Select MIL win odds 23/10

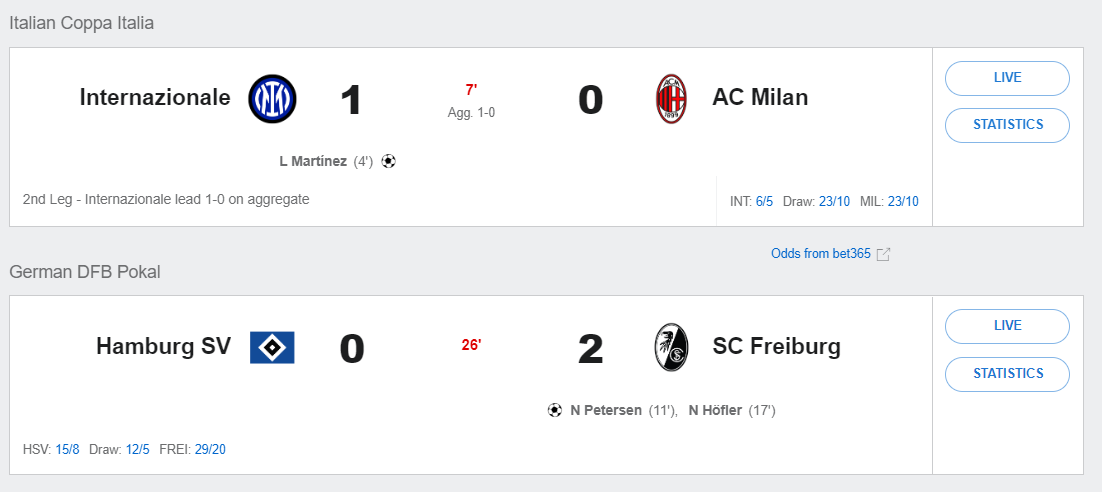point(903,201)
